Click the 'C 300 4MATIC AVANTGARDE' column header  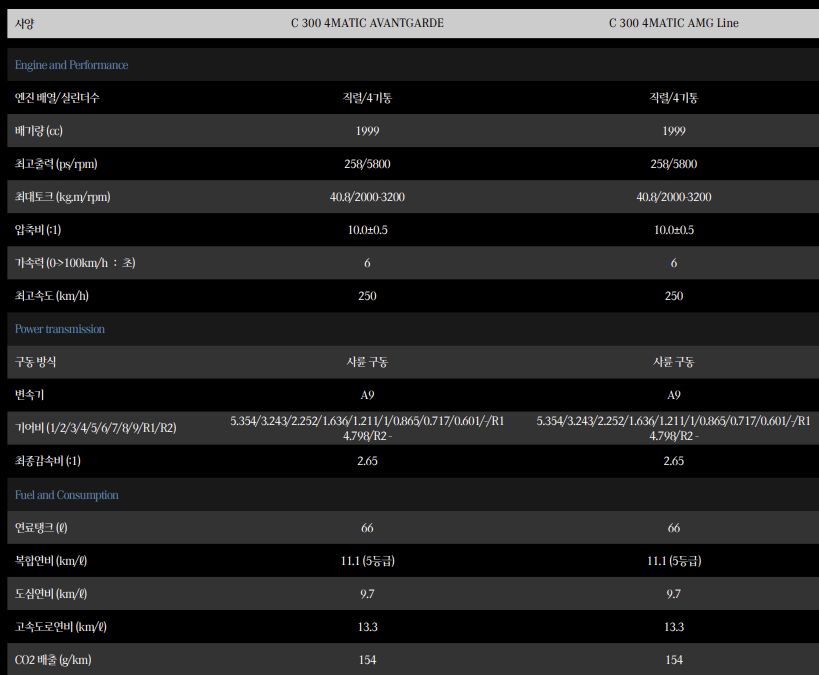tap(367, 23)
